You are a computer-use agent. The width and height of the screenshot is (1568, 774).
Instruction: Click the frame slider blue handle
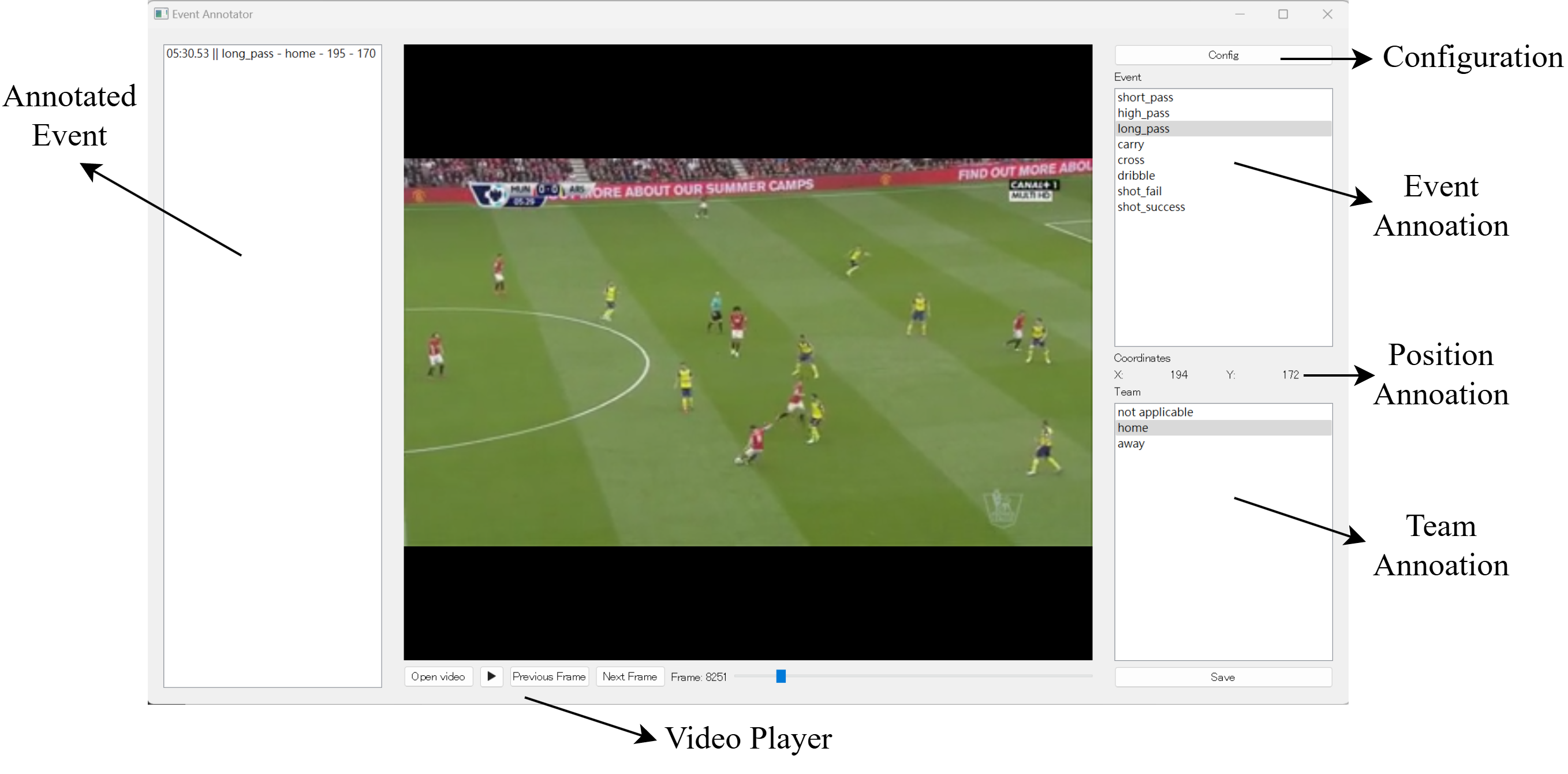coord(781,676)
